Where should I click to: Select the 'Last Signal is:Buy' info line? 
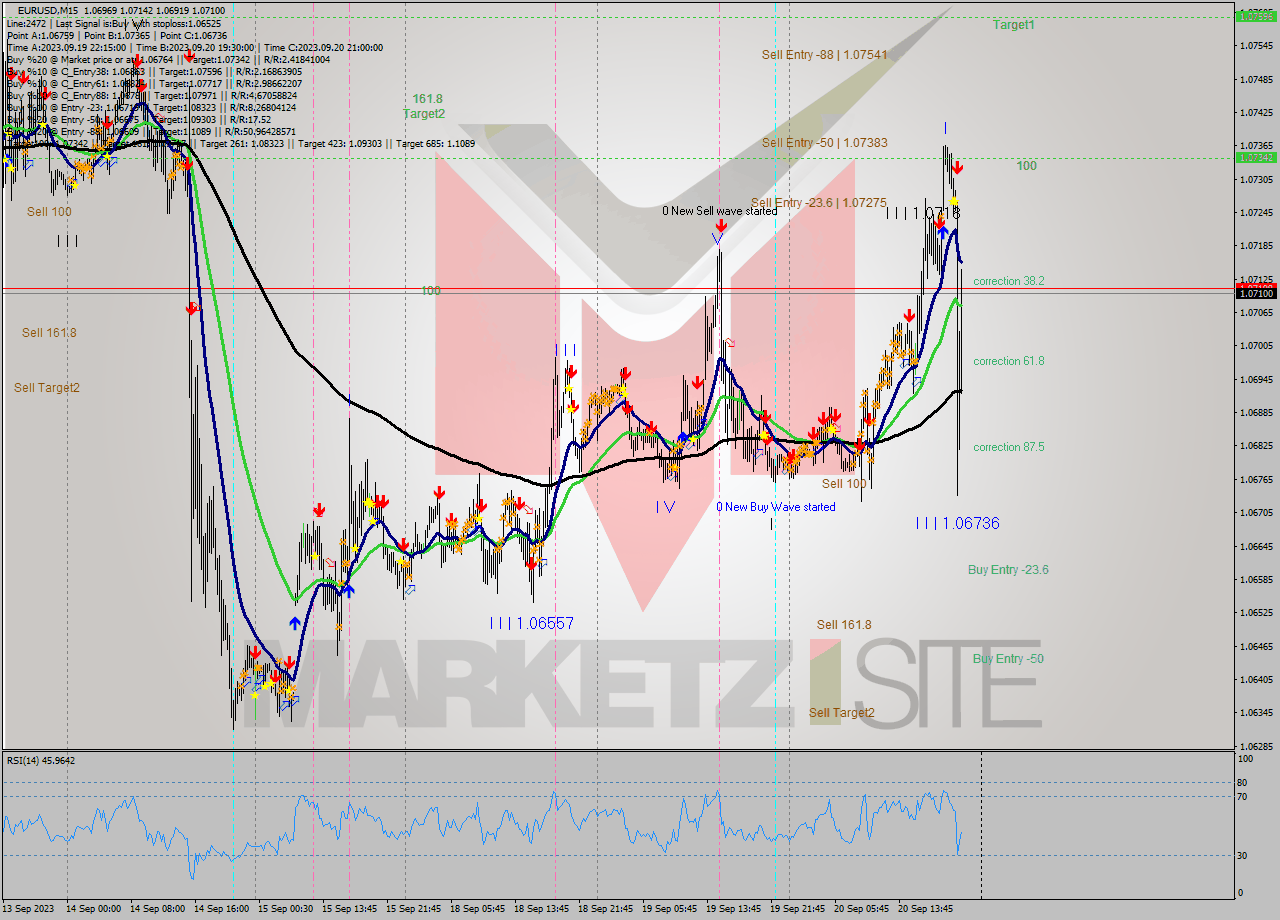[x=113, y=23]
